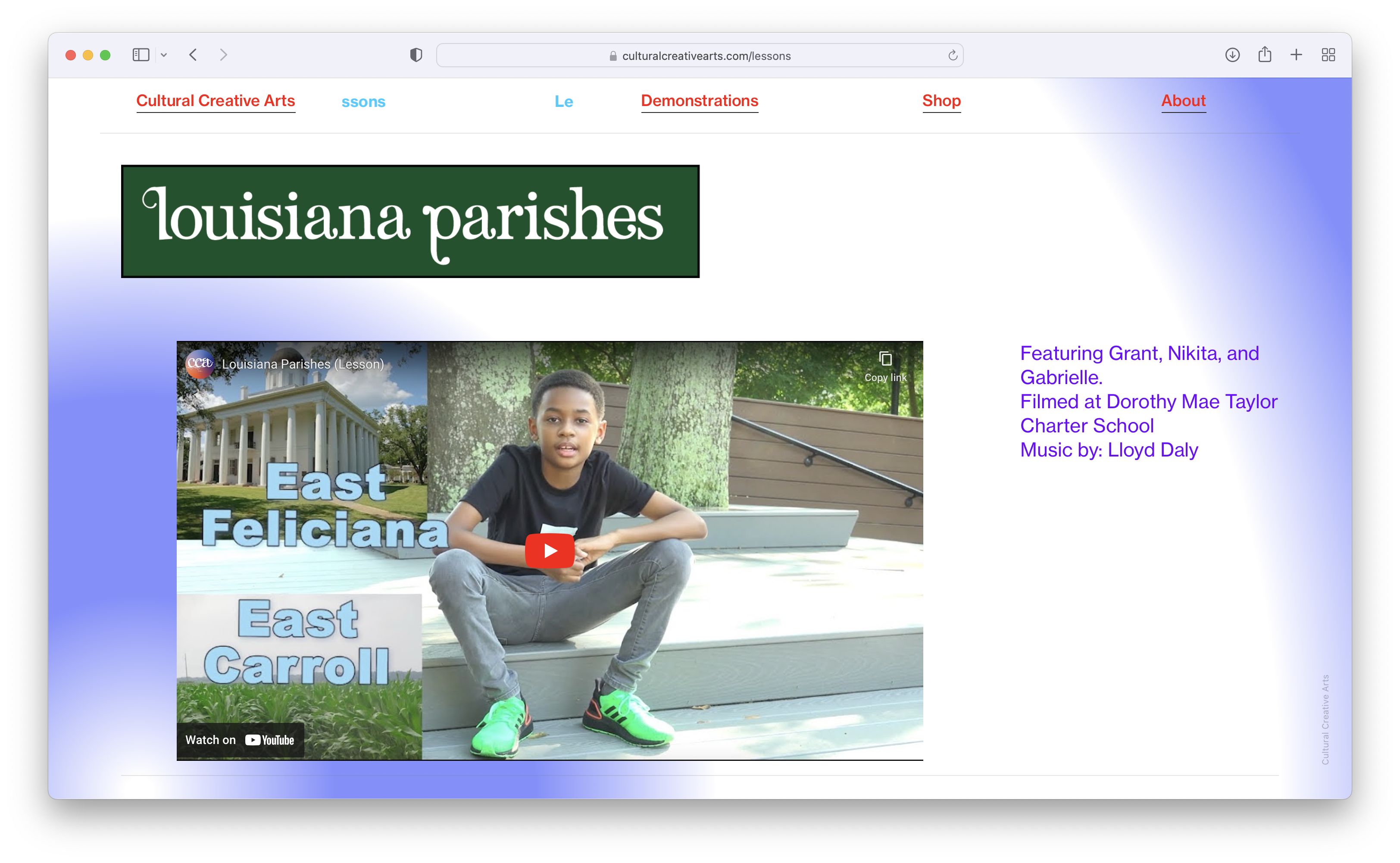Open the Shop page
1400x863 pixels.
pos(941,100)
